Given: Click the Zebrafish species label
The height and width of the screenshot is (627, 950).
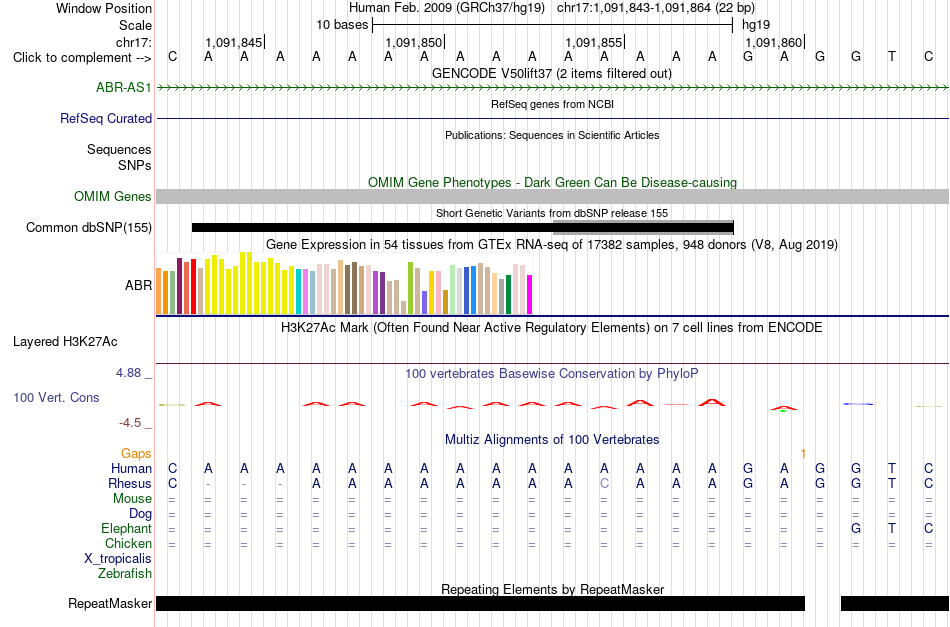Looking at the screenshot, I should pyautogui.click(x=125, y=573).
